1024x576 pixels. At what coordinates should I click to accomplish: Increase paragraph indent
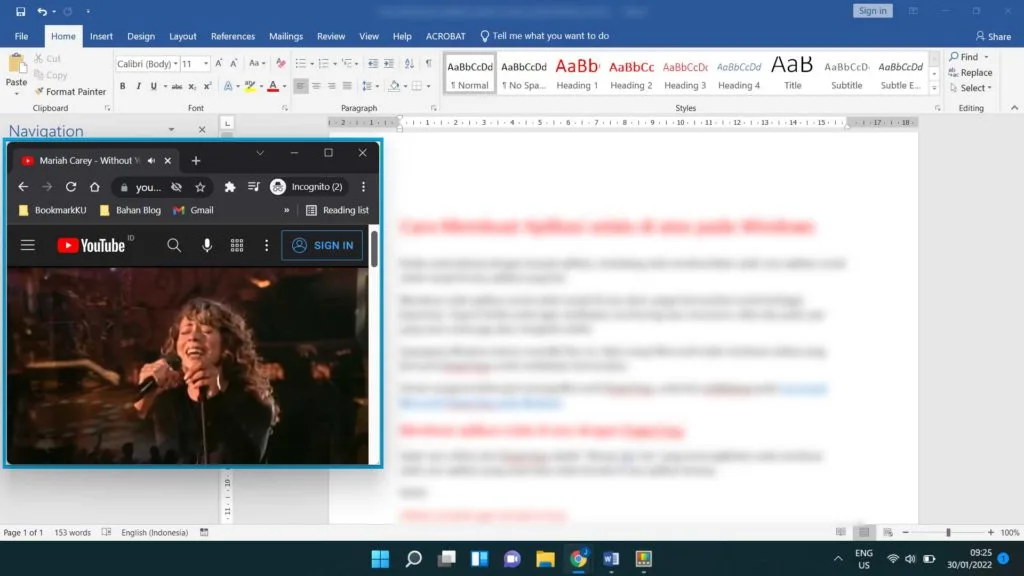pyautogui.click(x=389, y=63)
